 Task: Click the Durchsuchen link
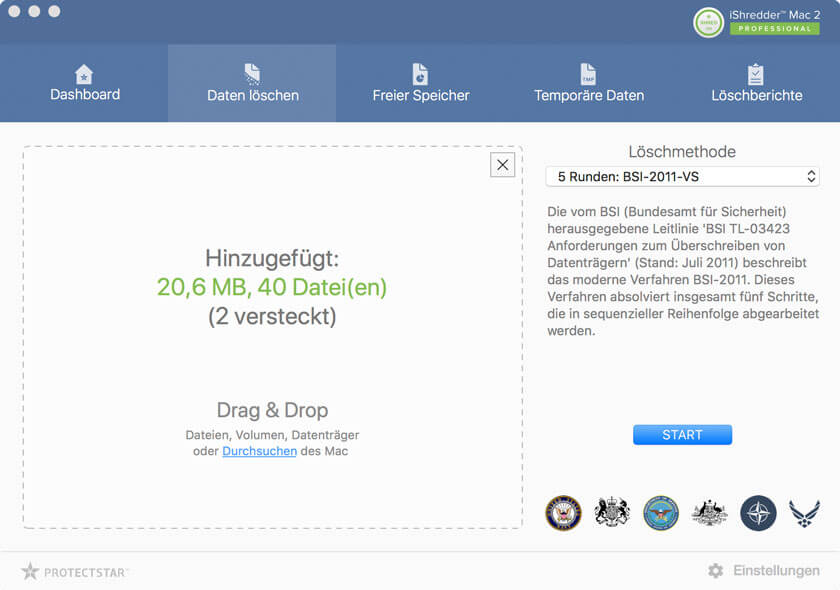259,451
